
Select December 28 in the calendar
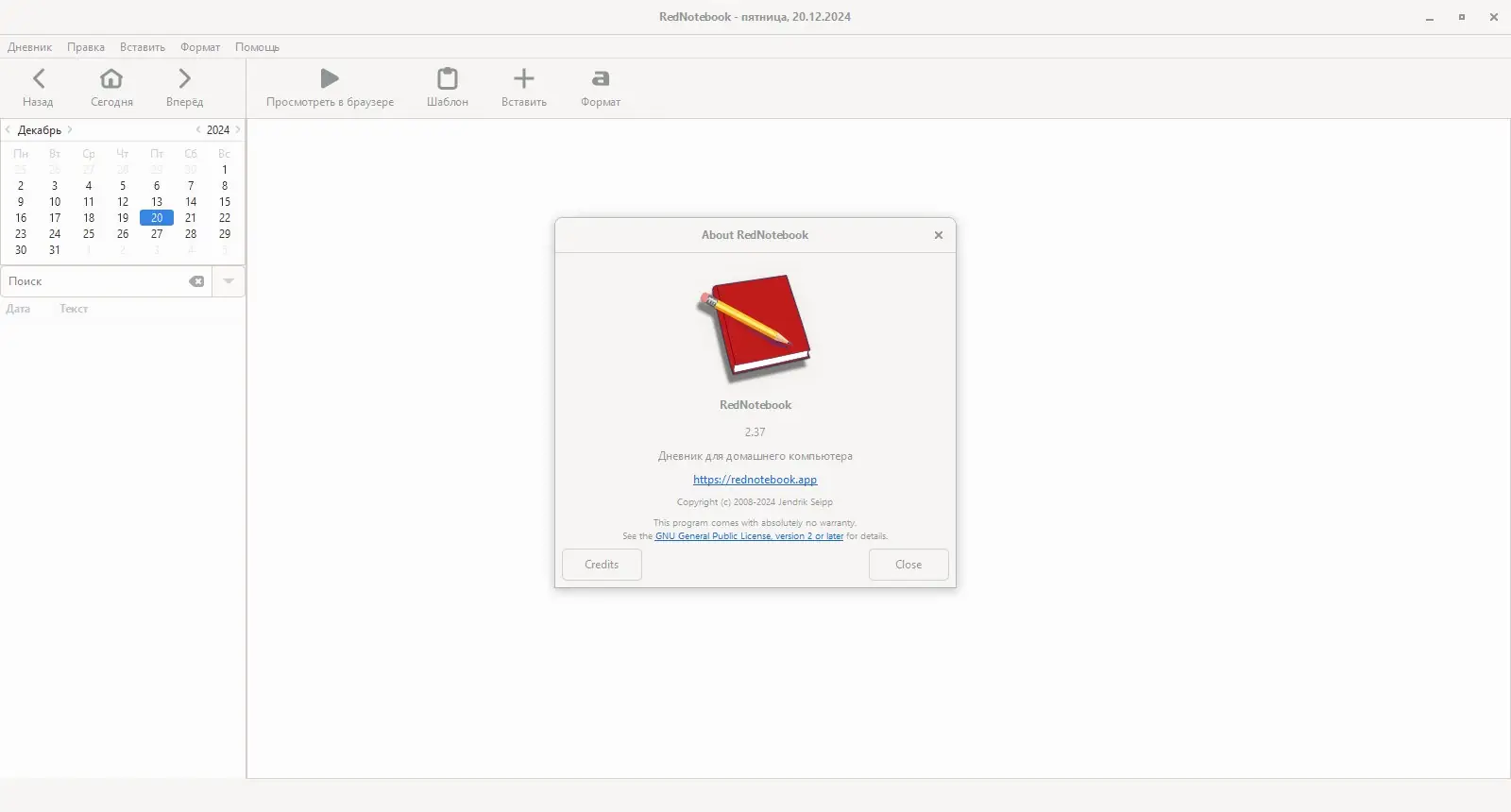(191, 234)
